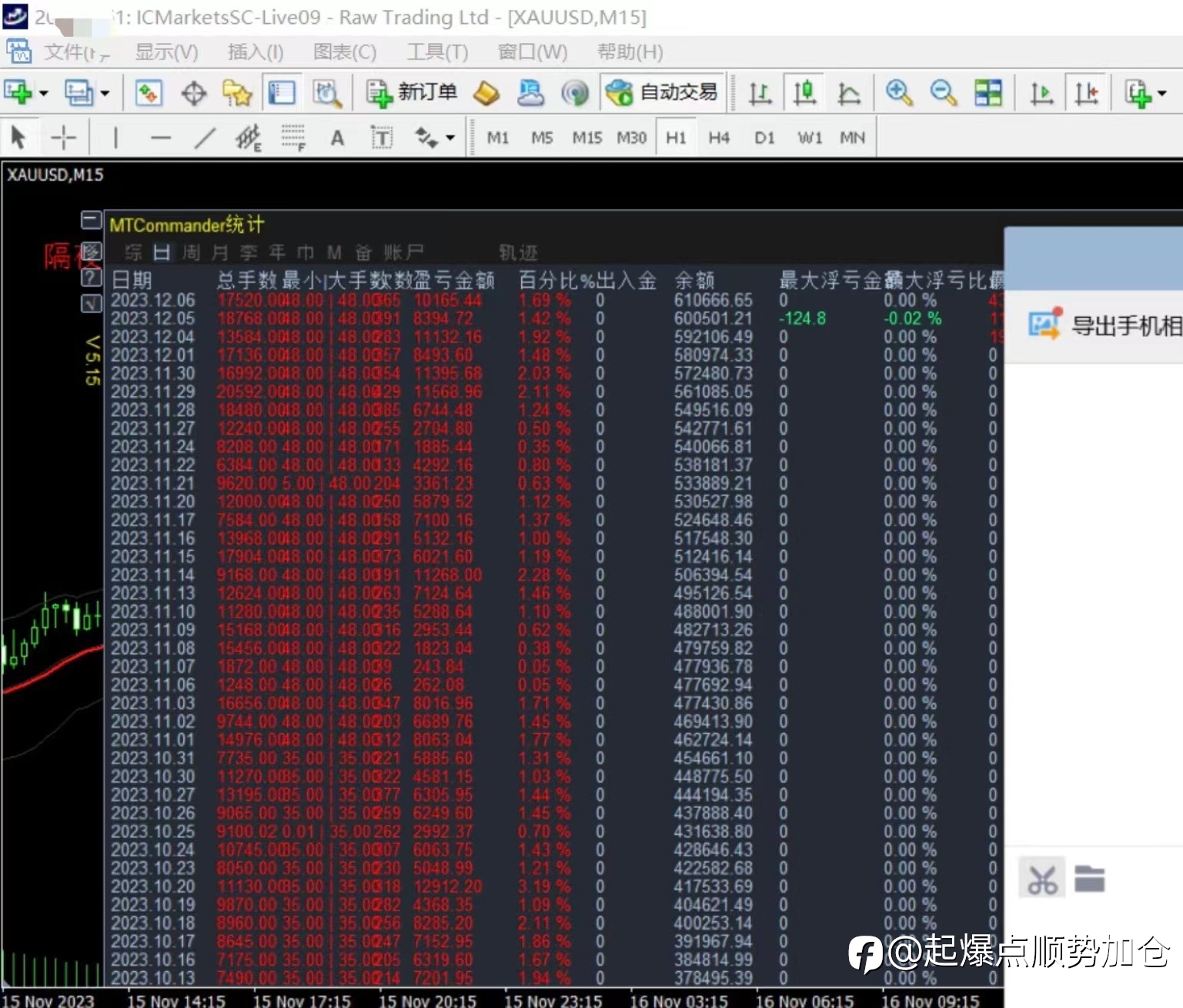Open indicators list icon
Image resolution: width=1183 pixels, height=1008 pixels.
1138,93
